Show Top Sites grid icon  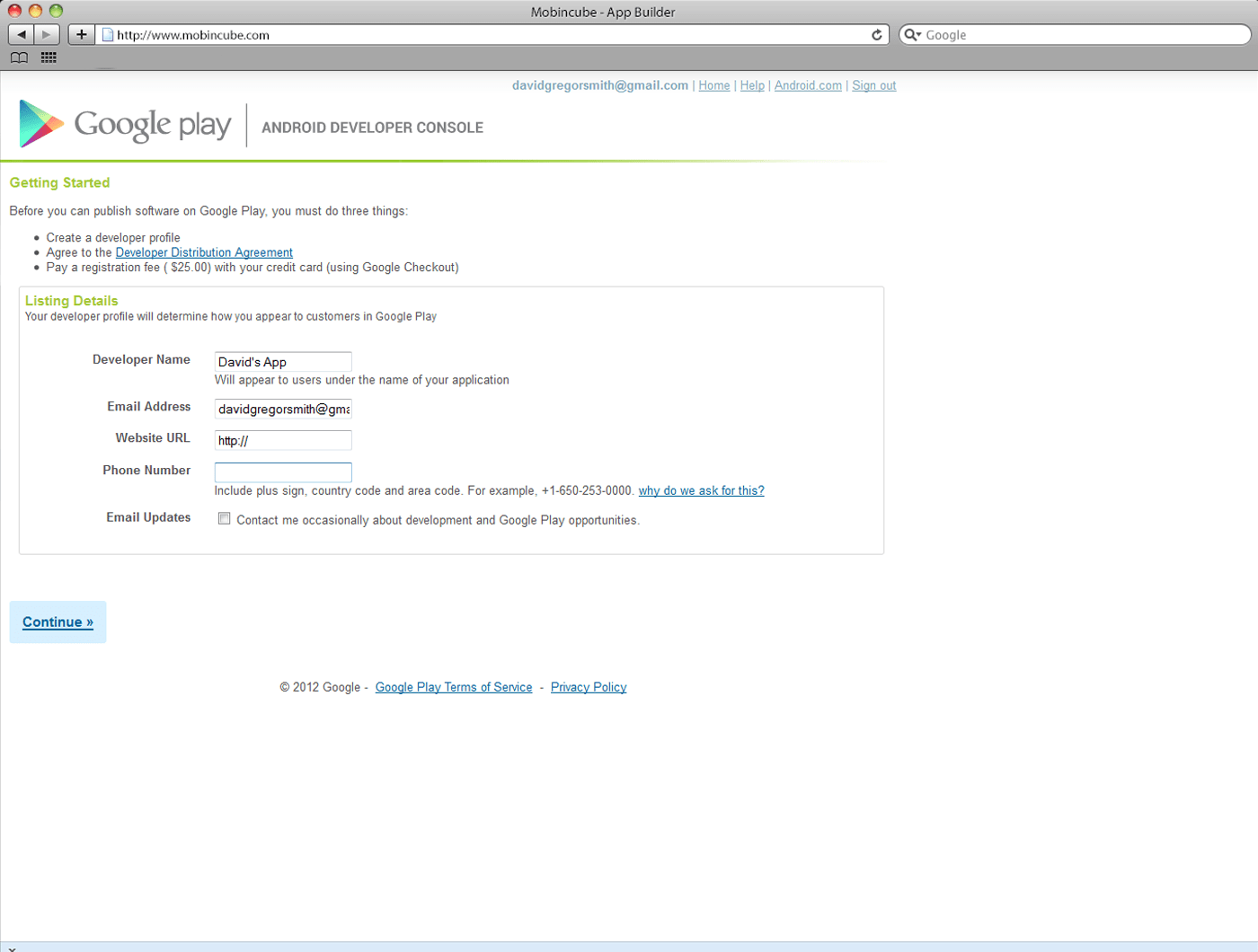(49, 57)
